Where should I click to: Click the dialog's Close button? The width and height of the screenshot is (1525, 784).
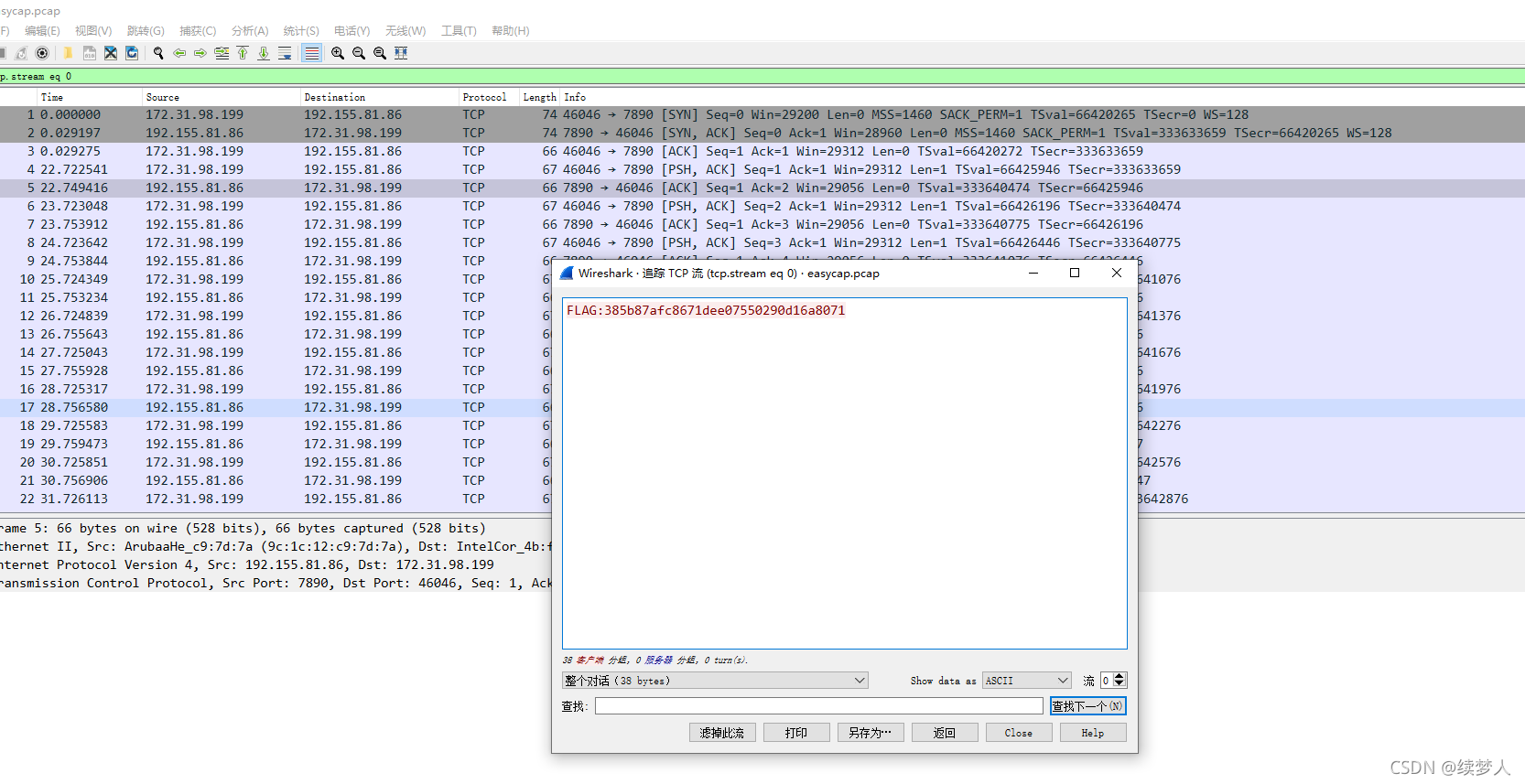pos(1019,733)
